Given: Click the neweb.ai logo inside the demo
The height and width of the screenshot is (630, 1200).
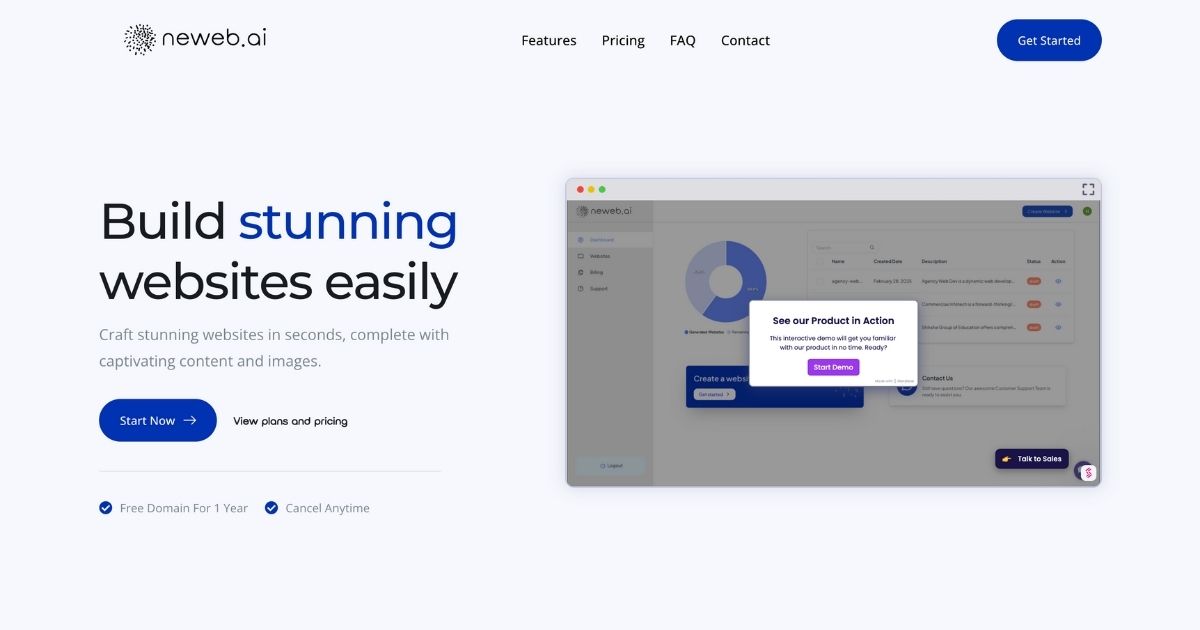Looking at the screenshot, I should 604,211.
